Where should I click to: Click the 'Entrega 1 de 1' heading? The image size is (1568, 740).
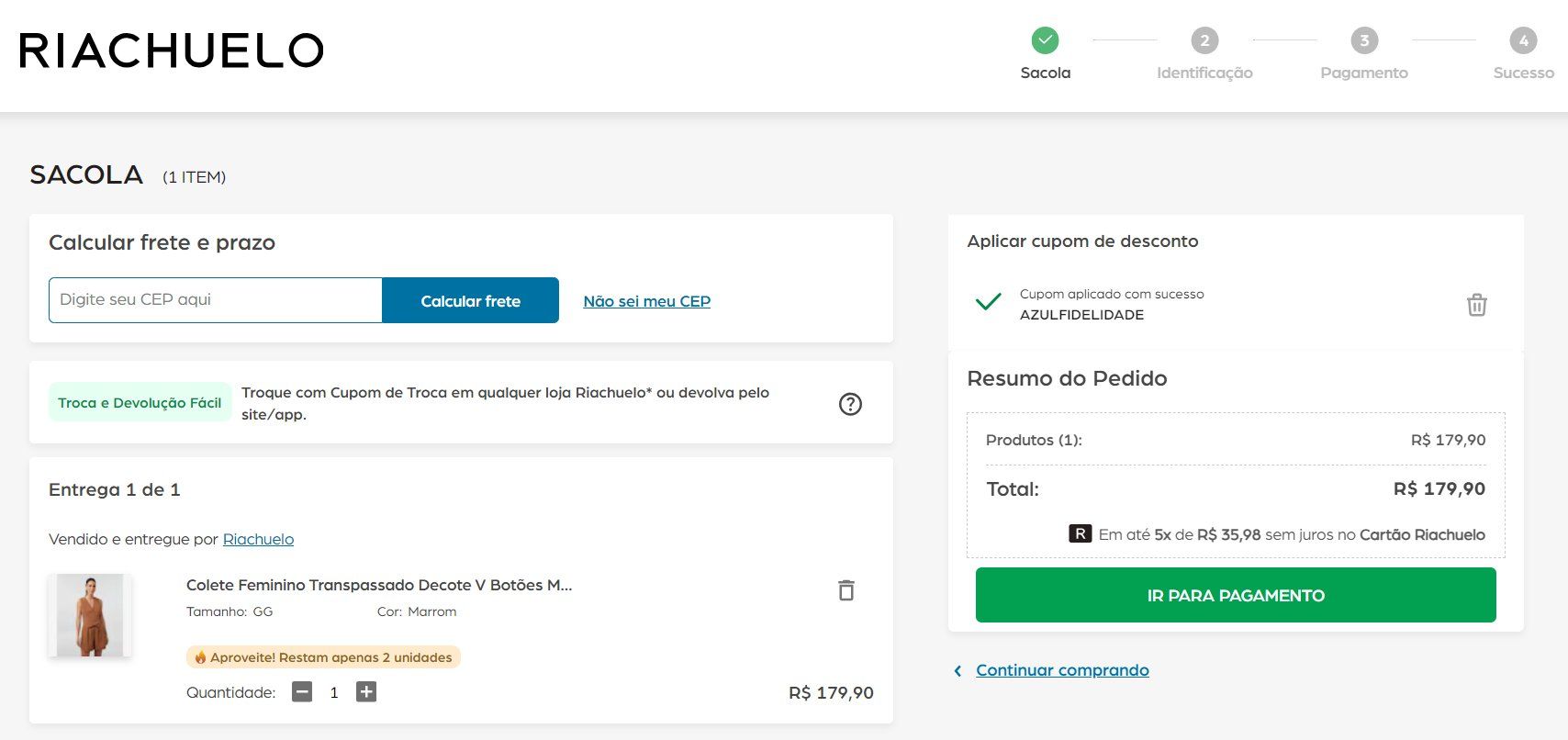115,489
